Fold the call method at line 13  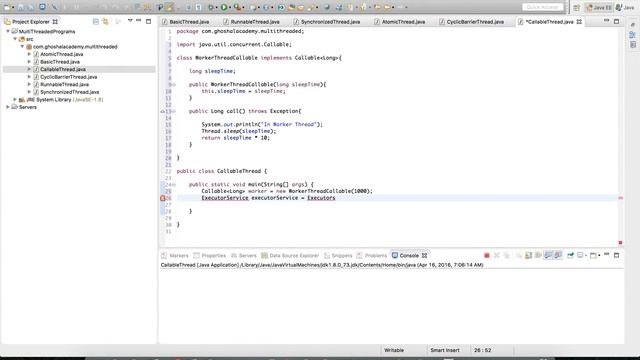174,111
